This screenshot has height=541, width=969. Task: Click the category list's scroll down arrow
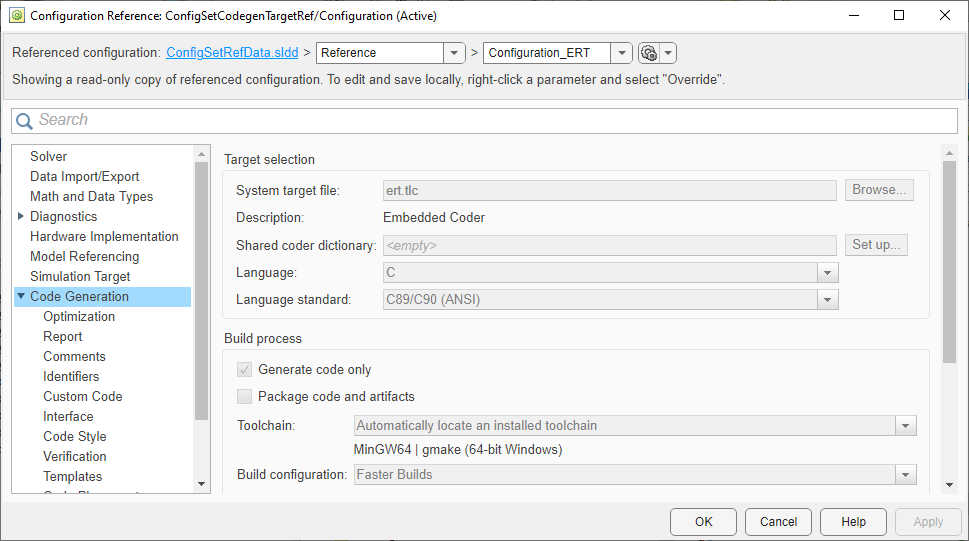click(x=201, y=484)
